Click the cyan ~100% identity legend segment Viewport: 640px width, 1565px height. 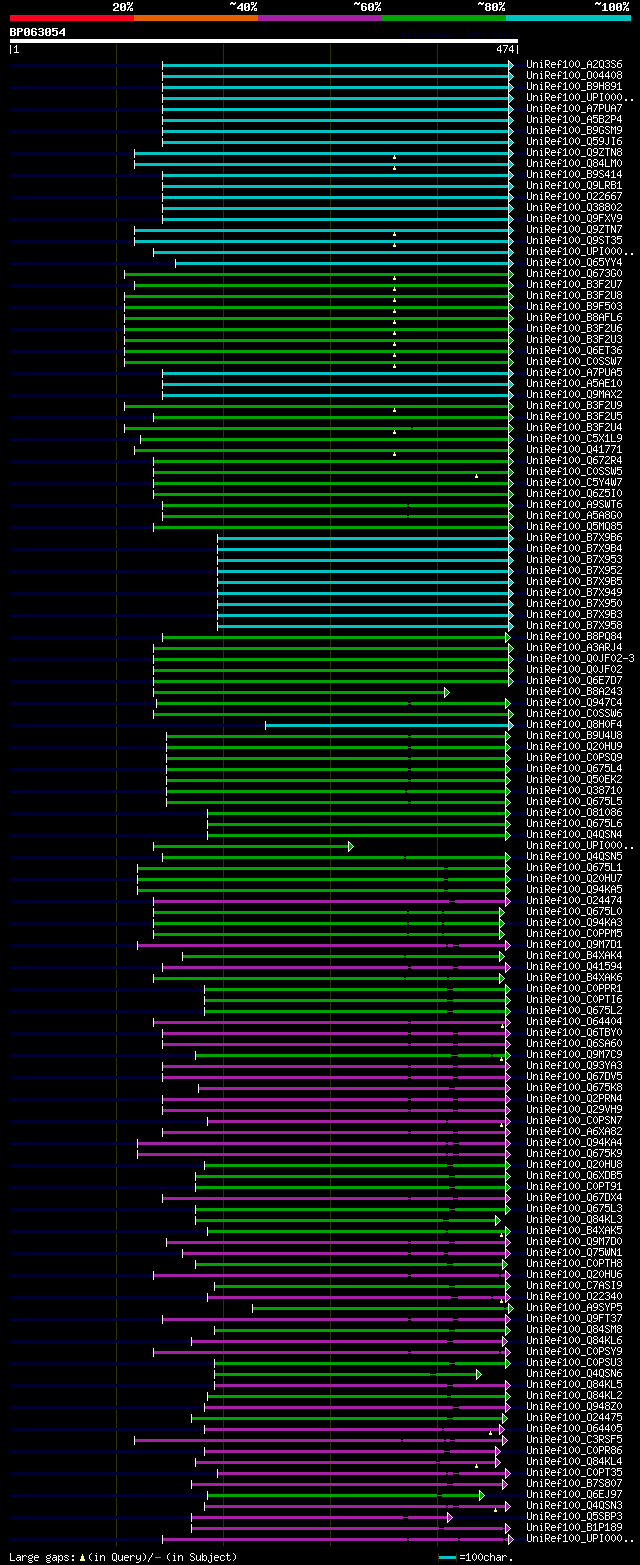568,18
